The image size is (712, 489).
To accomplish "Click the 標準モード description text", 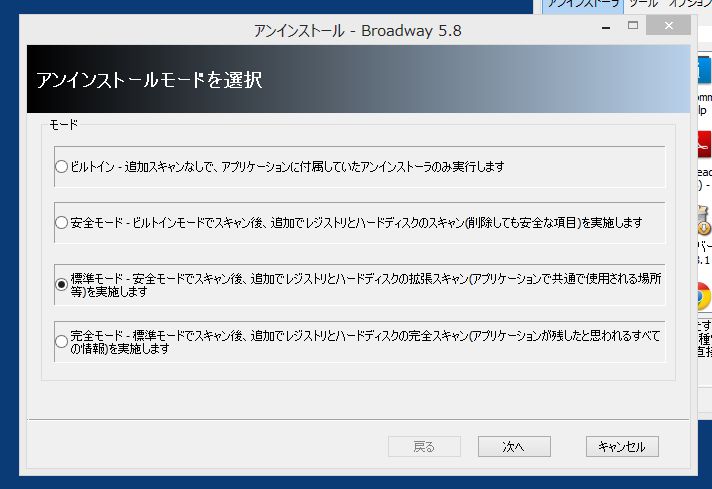I will pos(366,285).
